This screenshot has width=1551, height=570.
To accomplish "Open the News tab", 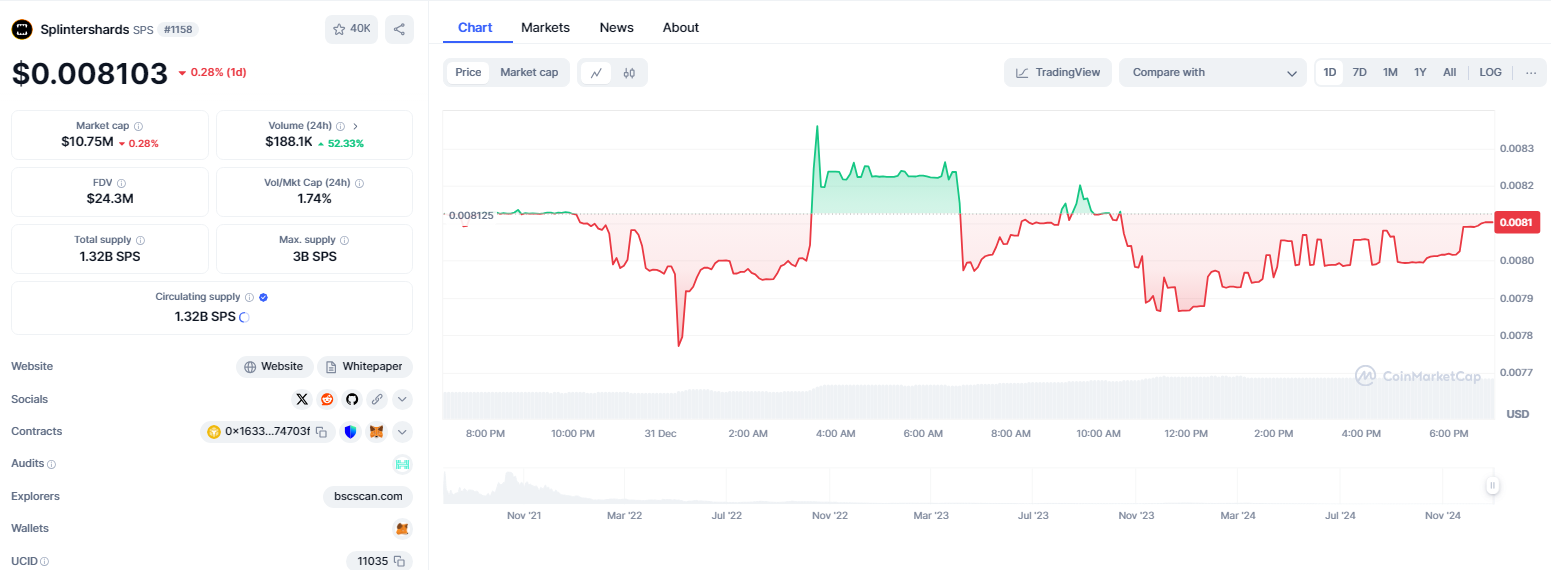I will click(616, 27).
